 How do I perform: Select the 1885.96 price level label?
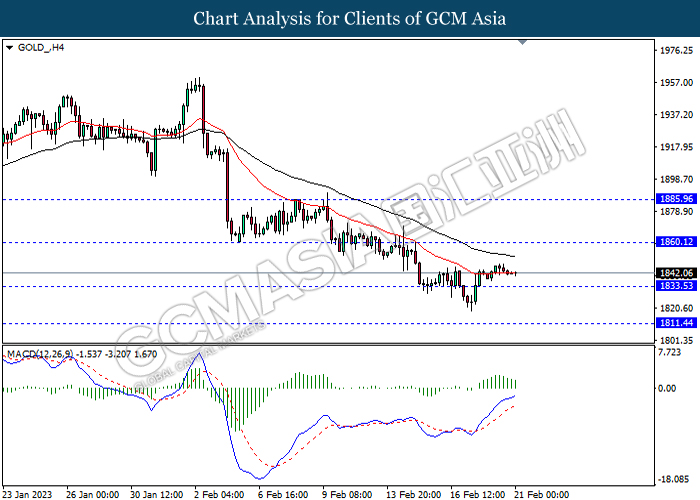coord(676,199)
